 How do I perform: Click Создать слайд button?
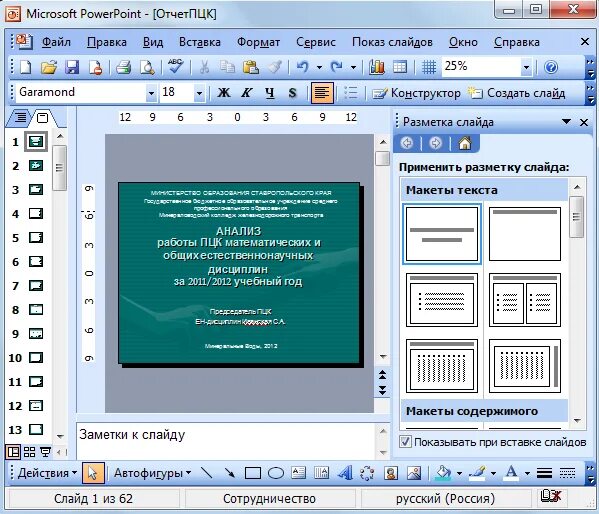516,93
